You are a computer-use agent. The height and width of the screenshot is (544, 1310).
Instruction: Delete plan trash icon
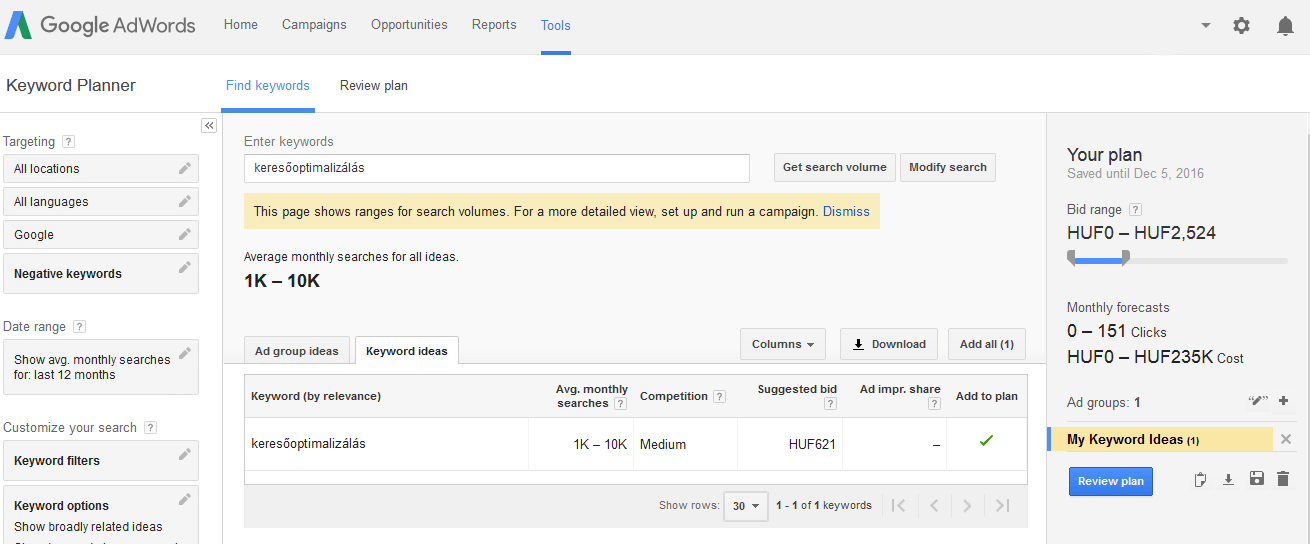[x=1283, y=480]
